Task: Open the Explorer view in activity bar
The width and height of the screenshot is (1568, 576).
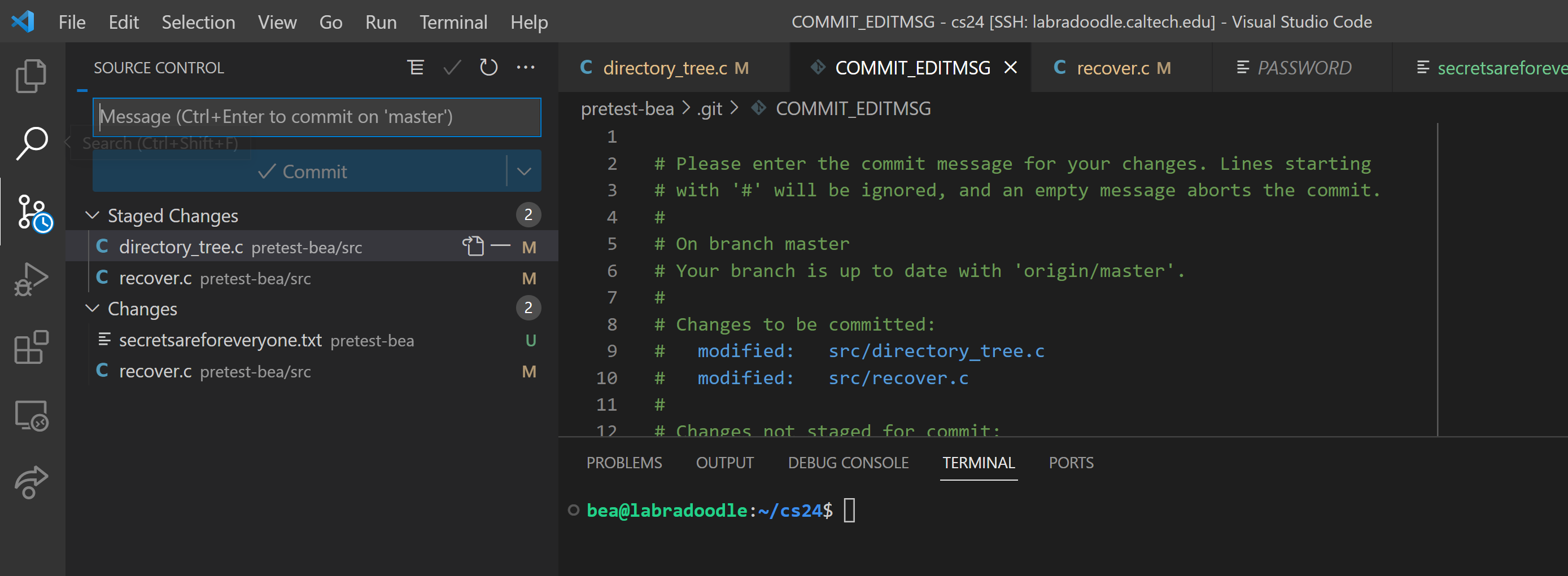Action: pos(30,76)
